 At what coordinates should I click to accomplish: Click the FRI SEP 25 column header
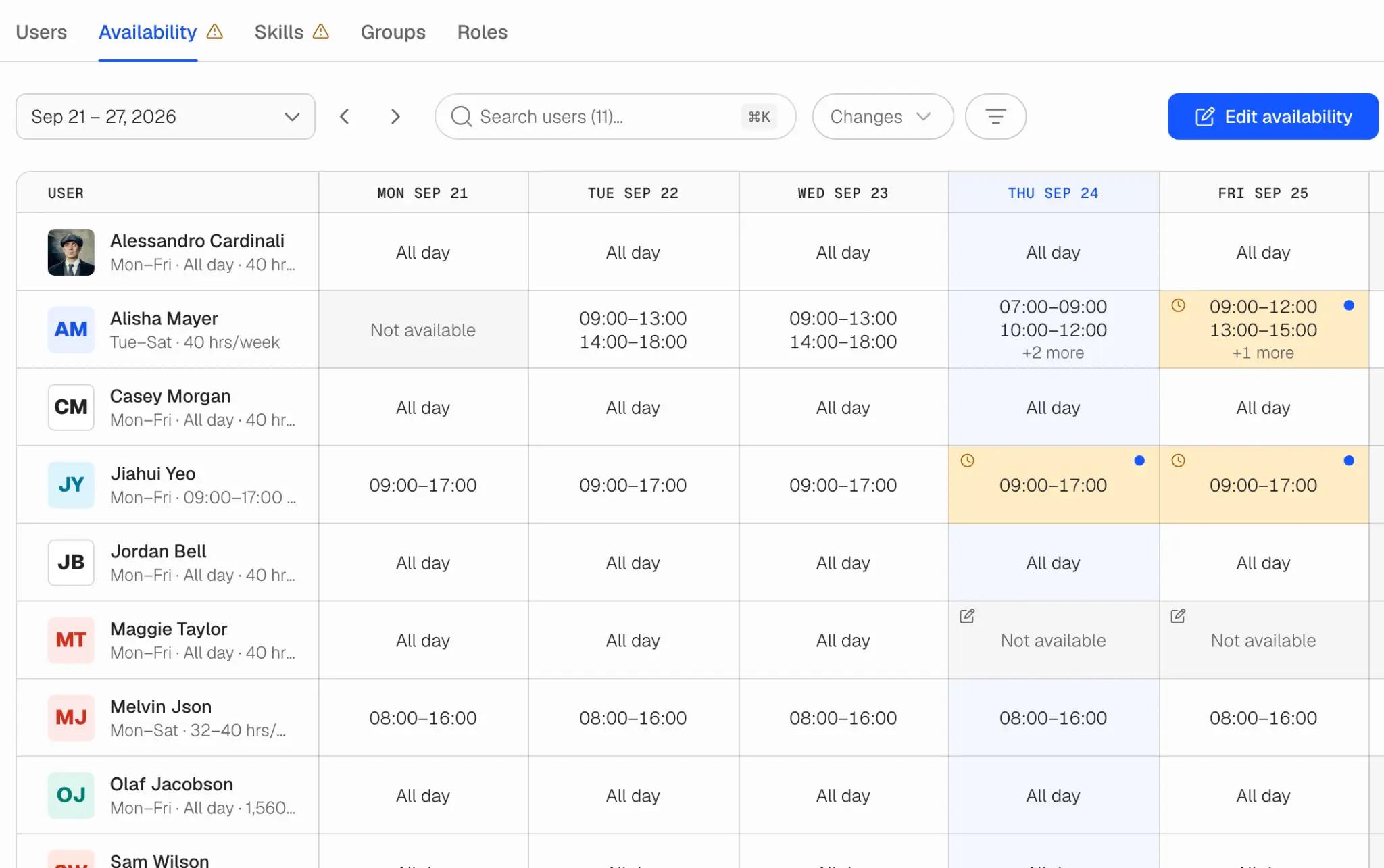click(1263, 193)
